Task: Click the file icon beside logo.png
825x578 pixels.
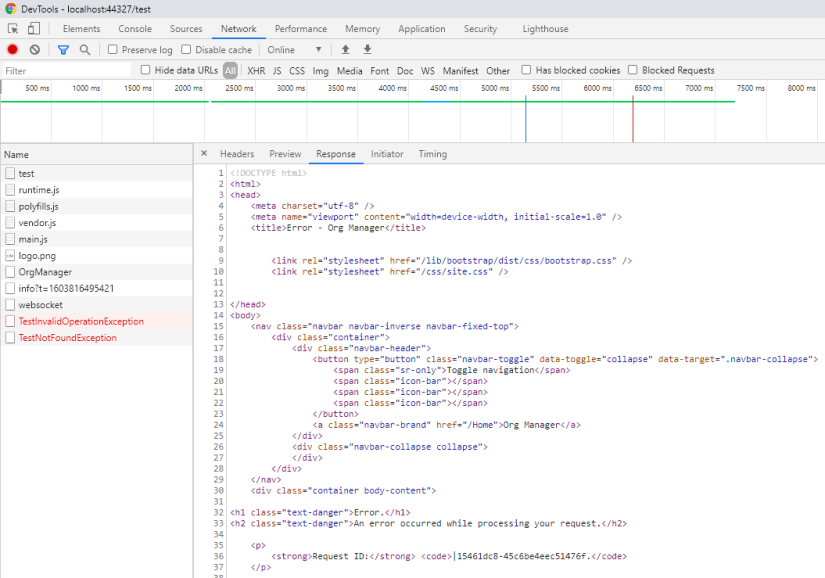Action: (10, 256)
